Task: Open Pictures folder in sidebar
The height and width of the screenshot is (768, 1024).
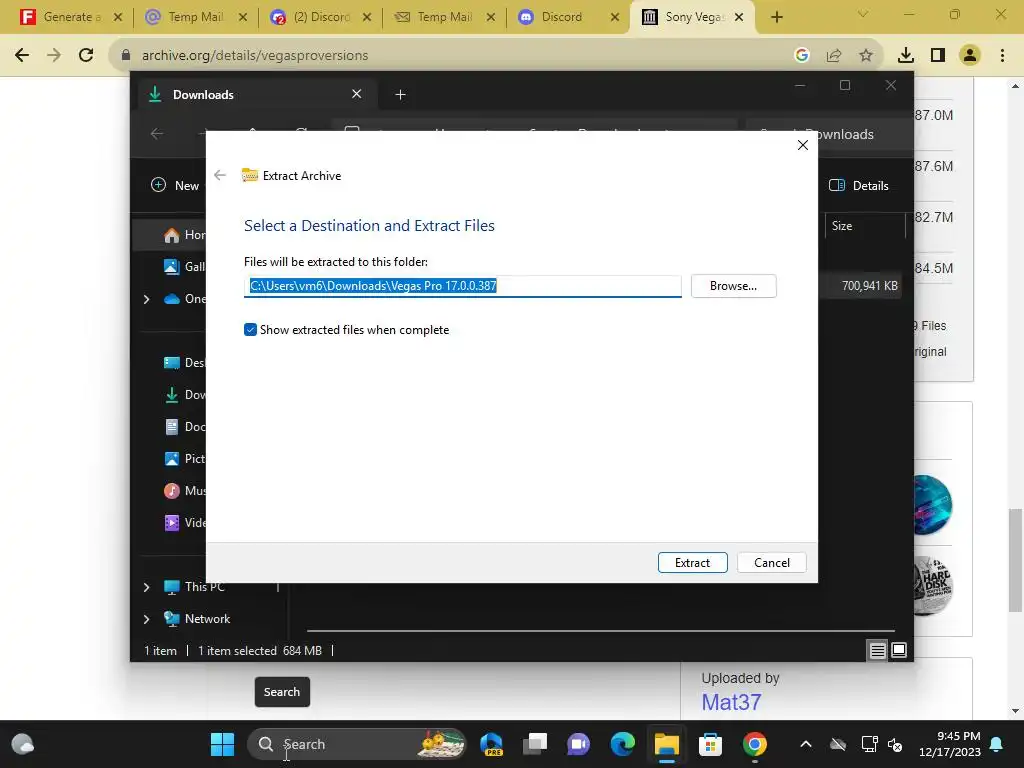Action: click(x=184, y=458)
